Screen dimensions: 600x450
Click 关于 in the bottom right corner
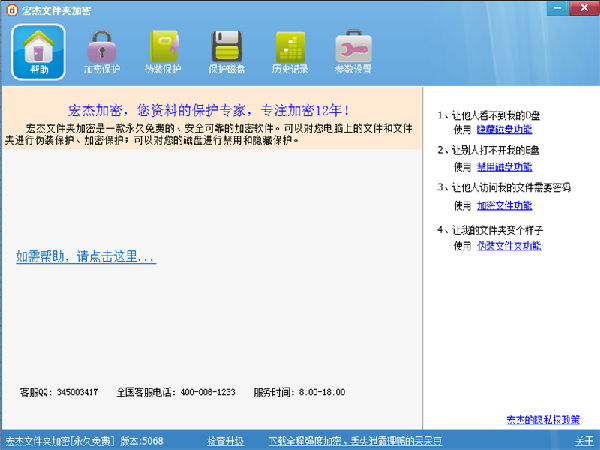pyautogui.click(x=584, y=441)
